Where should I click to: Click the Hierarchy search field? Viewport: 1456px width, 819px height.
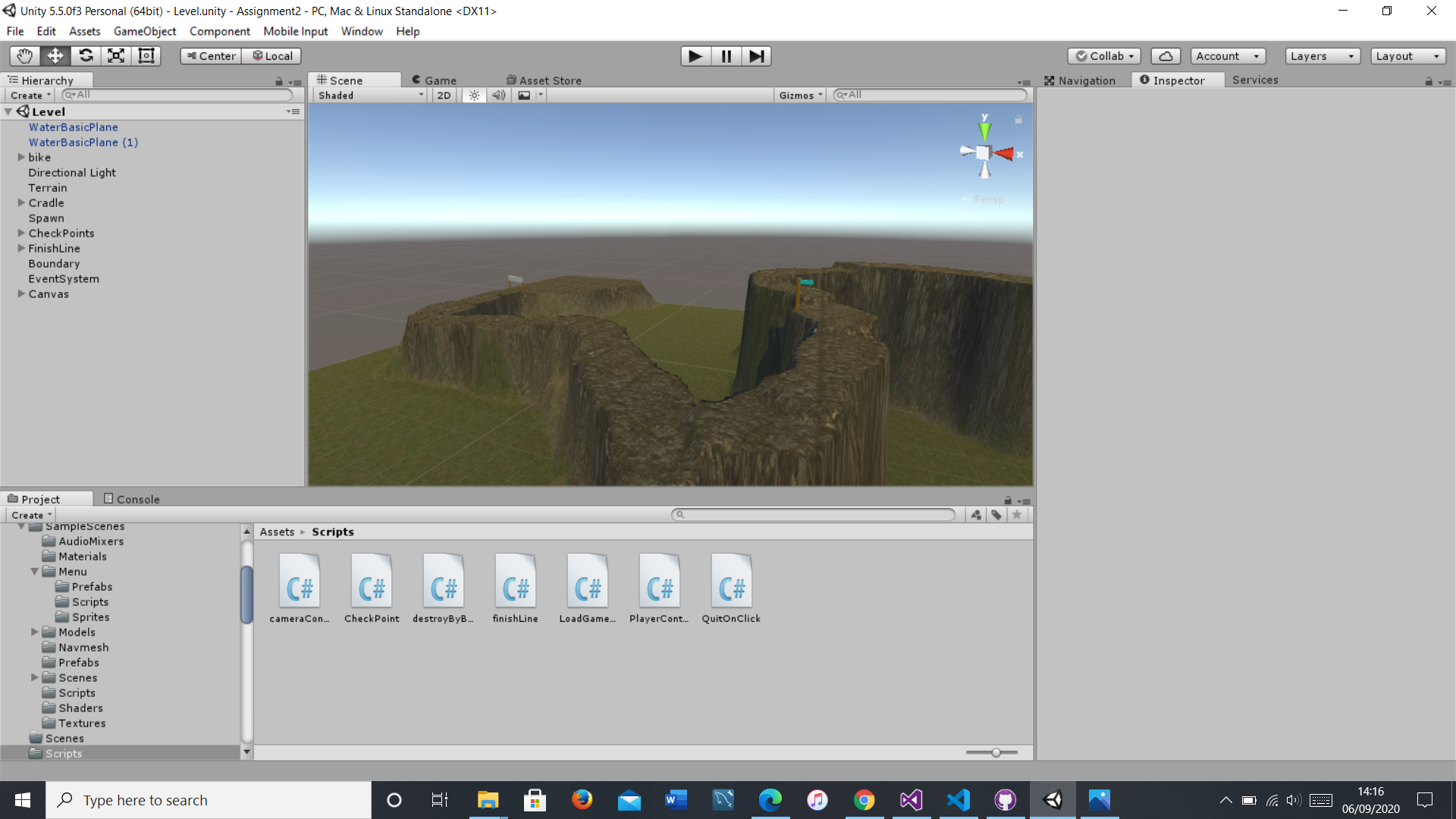coord(177,95)
